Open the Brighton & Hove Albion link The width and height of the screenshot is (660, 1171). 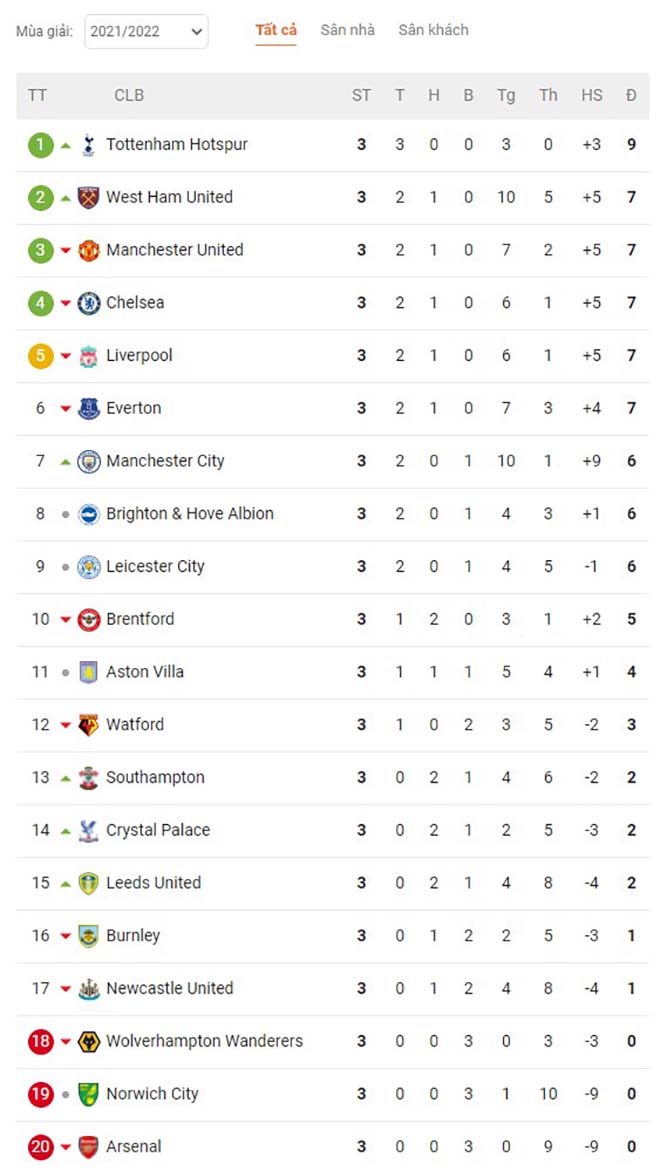pos(190,514)
